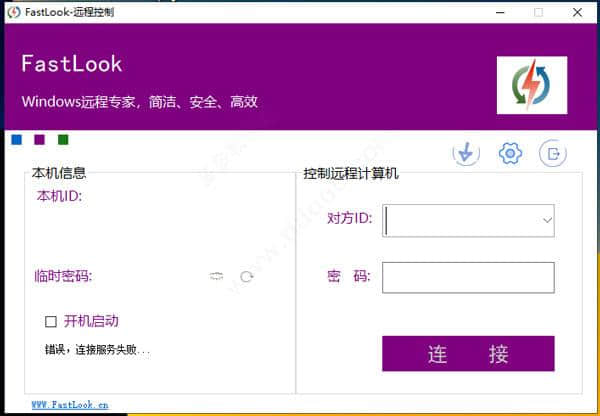The image size is (600, 416).
Task: Click the error message 连接服务失败 text
Action: [97, 351]
